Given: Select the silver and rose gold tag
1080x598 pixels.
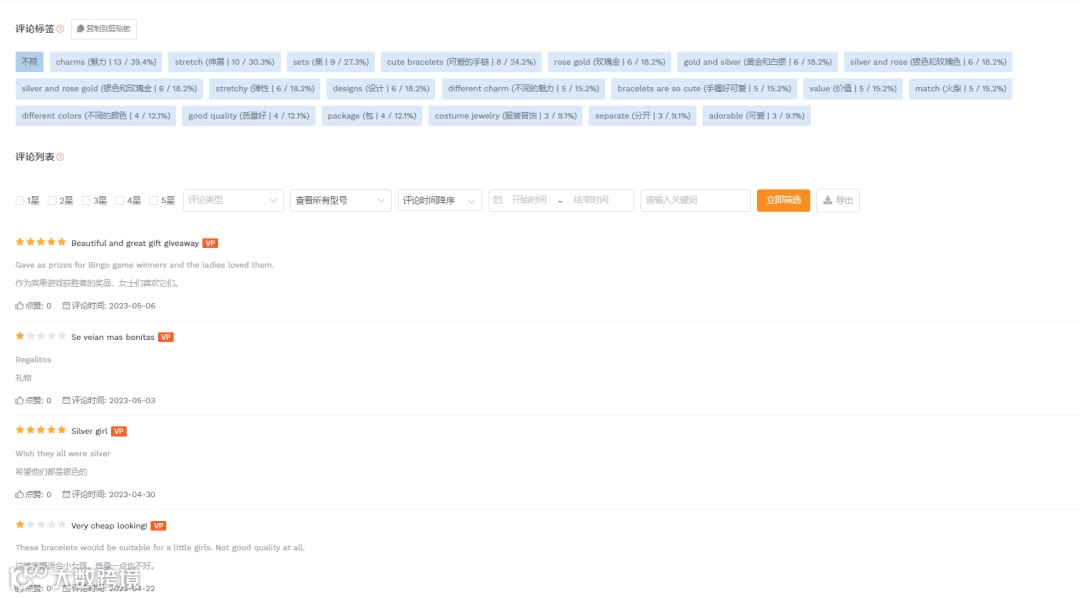Looking at the screenshot, I should tap(110, 89).
